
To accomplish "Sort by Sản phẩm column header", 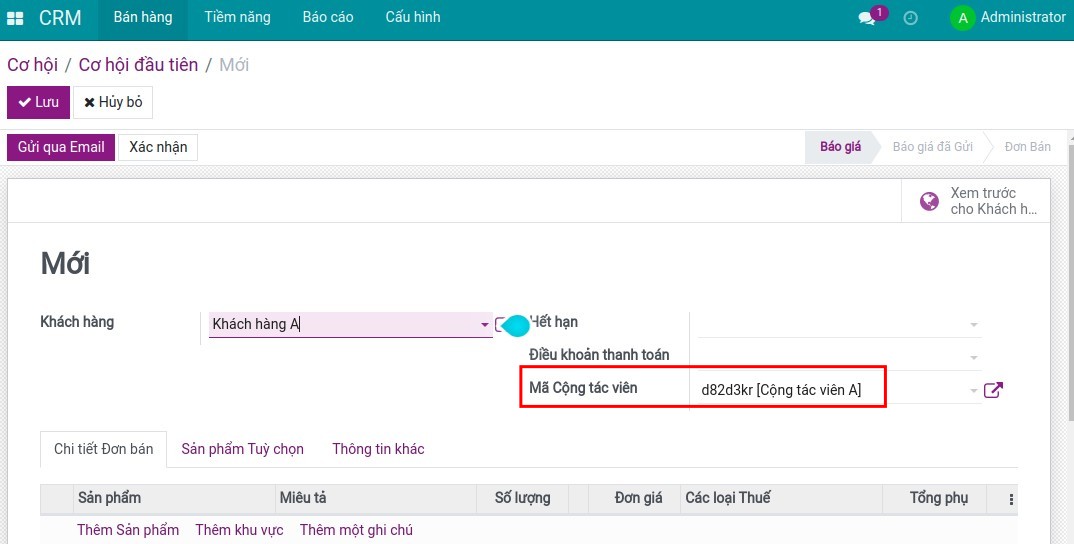I will pos(174,498).
